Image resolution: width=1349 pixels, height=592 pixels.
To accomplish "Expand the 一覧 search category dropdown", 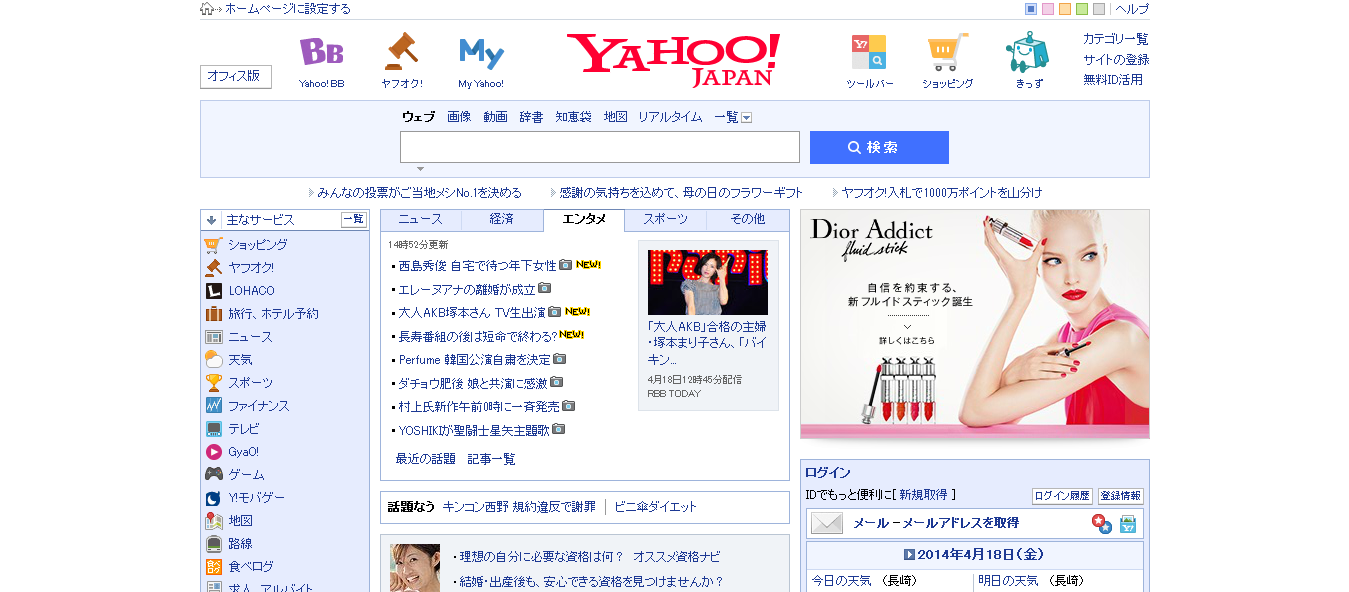I will 747,118.
